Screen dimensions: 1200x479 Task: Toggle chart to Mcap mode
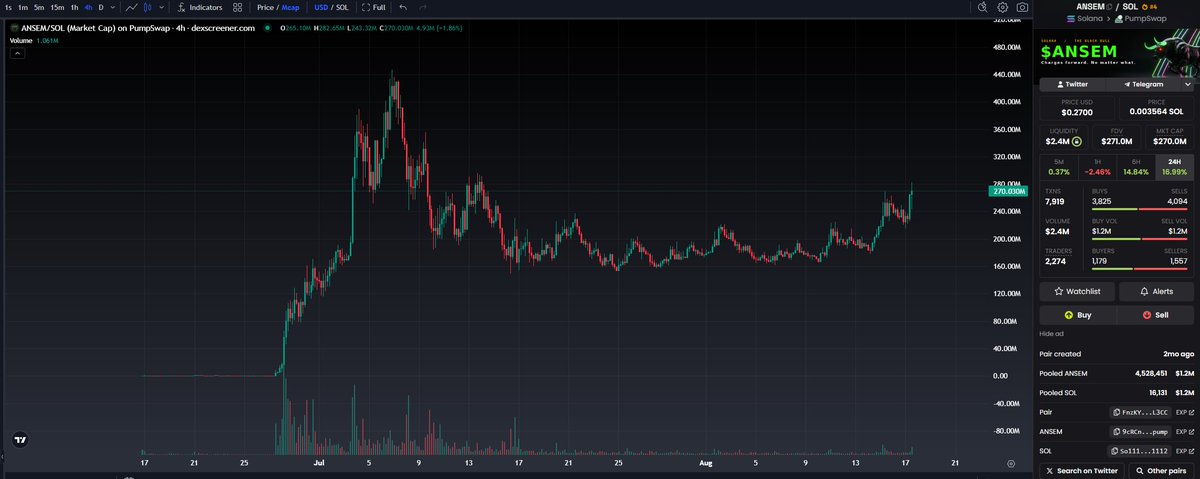click(291, 7)
